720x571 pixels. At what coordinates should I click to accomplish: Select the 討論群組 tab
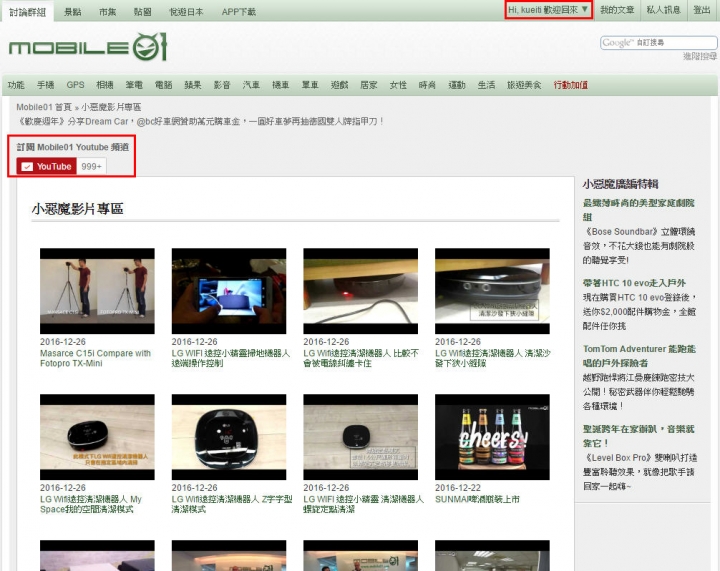point(28,12)
